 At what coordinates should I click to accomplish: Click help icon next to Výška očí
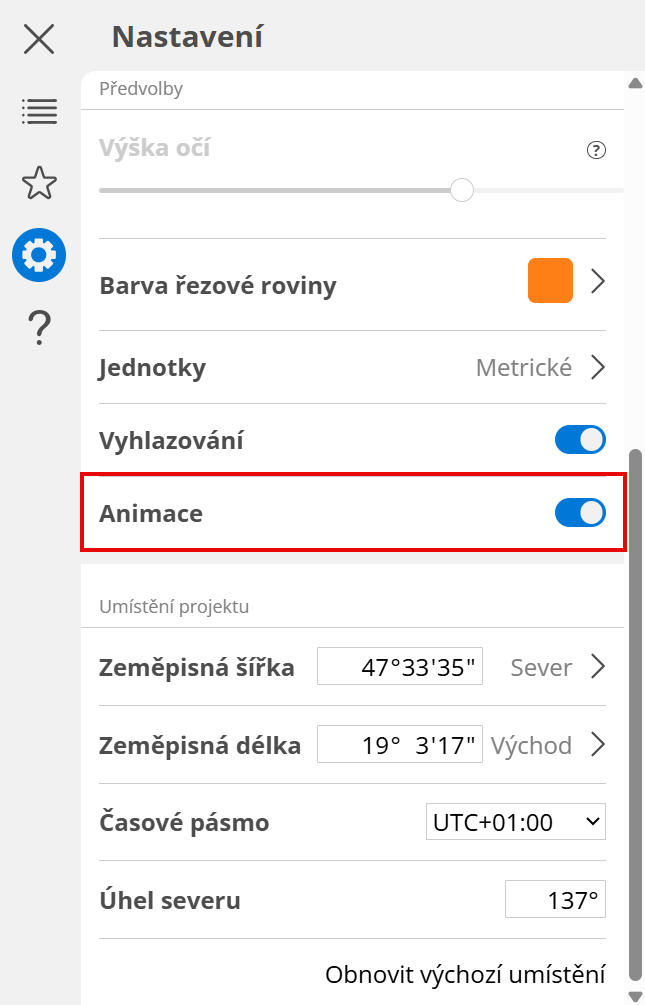click(x=596, y=151)
